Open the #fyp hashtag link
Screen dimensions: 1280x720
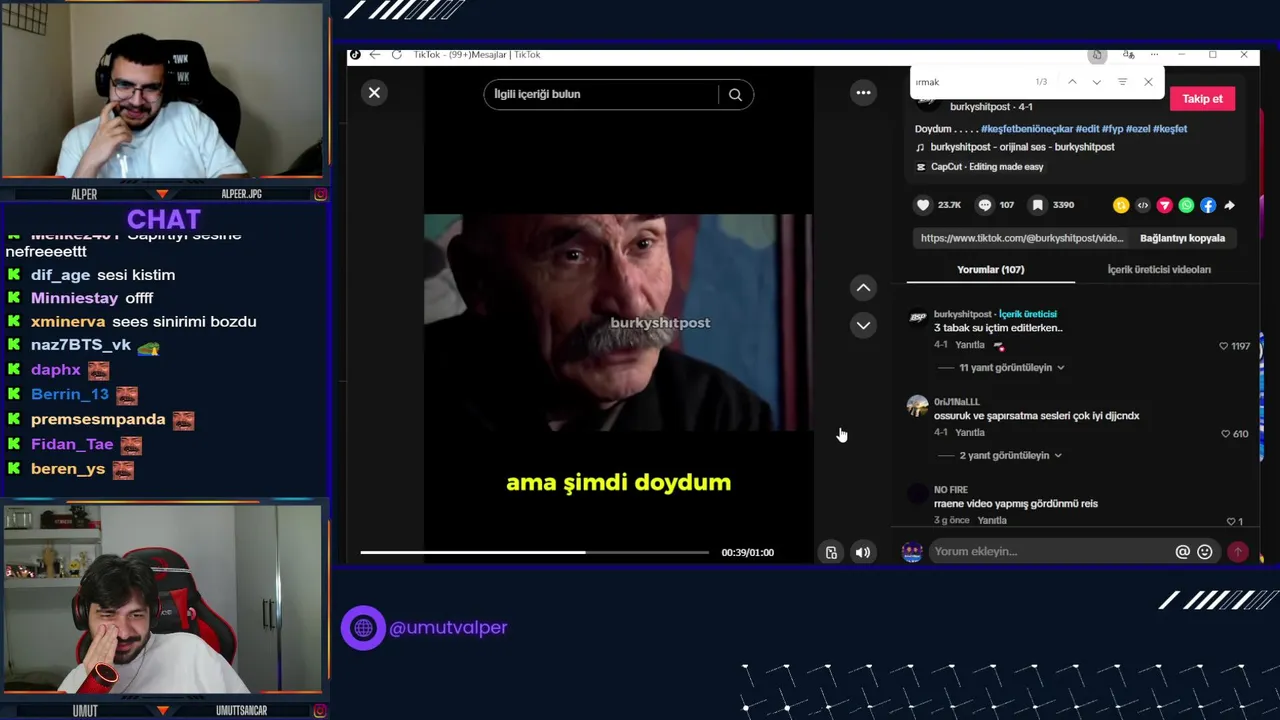point(1112,129)
